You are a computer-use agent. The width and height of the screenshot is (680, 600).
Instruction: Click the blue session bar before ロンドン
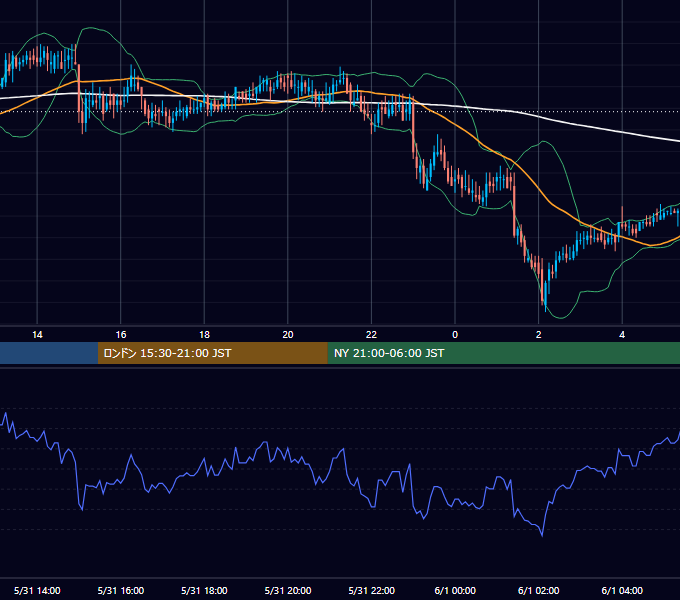[x=49, y=353]
